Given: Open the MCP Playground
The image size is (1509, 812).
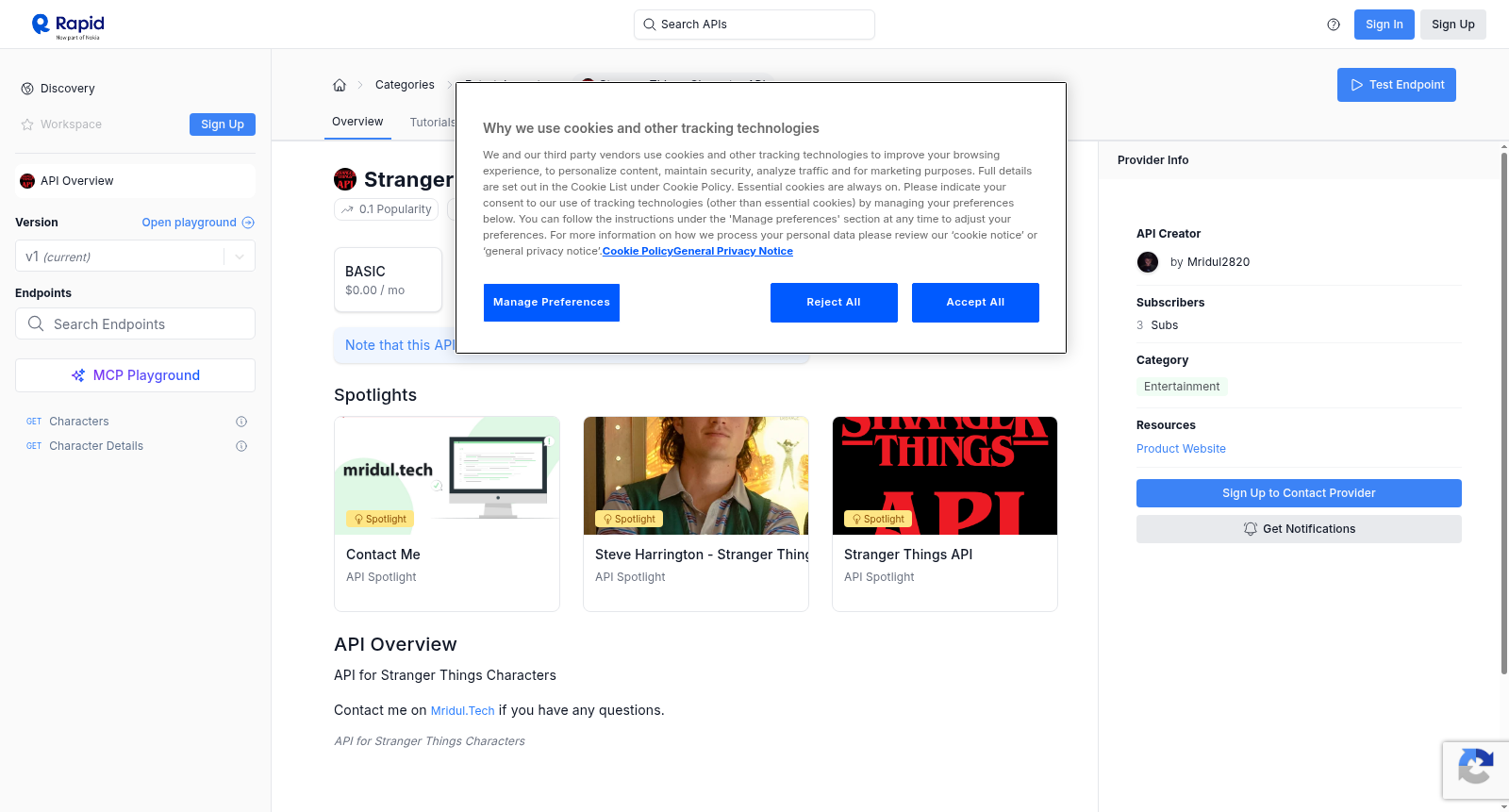Looking at the screenshot, I should (x=136, y=375).
